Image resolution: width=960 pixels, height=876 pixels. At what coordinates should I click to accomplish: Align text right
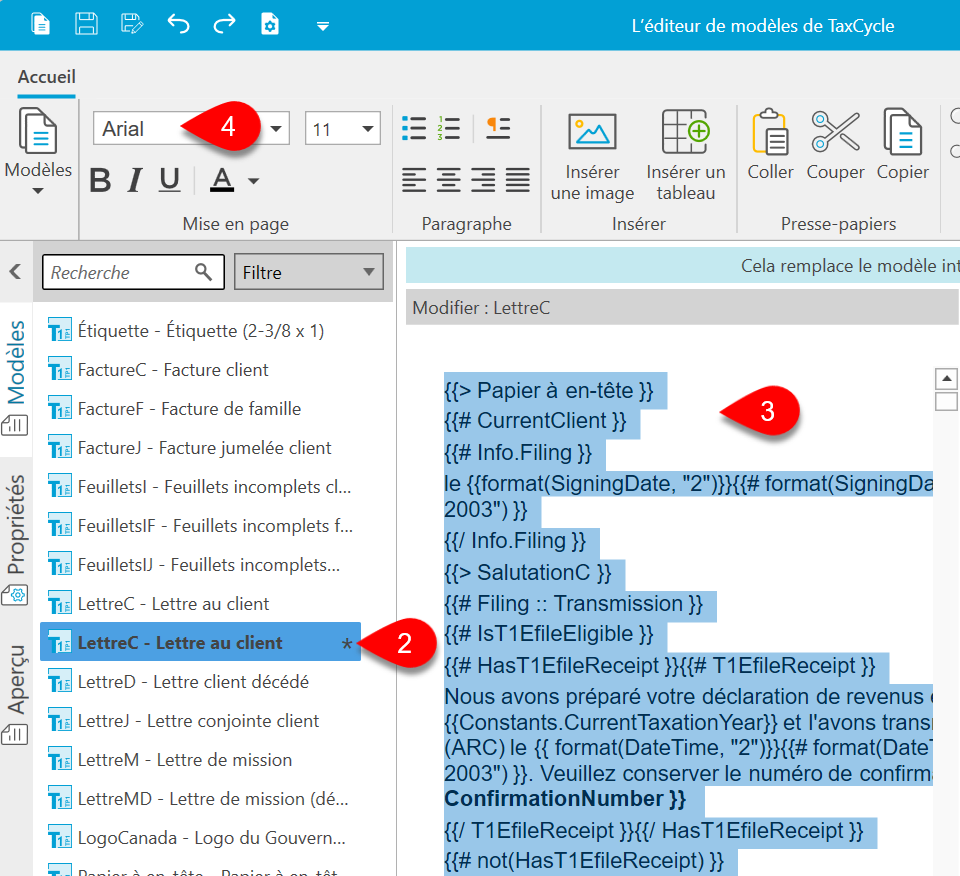[x=484, y=181]
